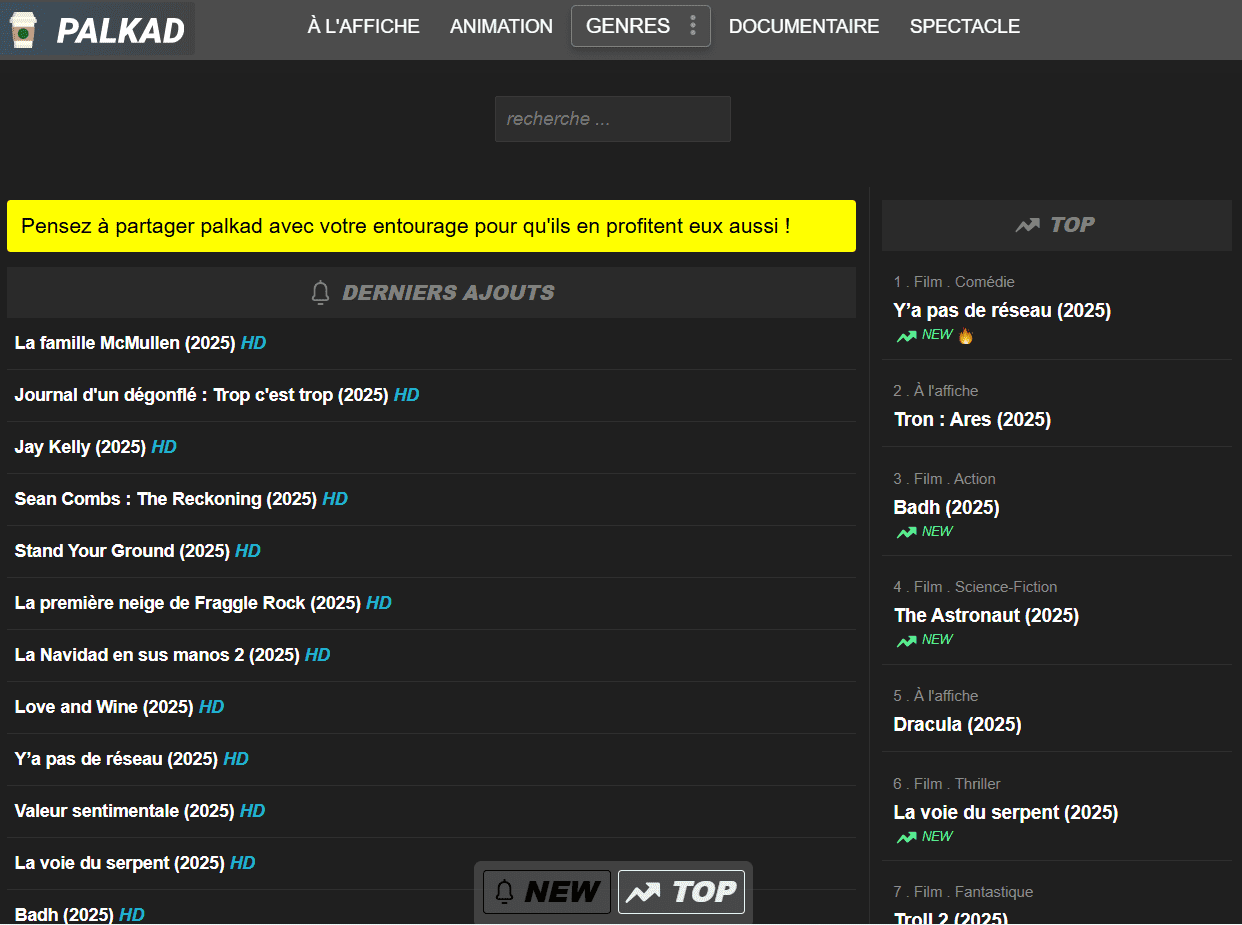
Task: Go to the Animation menu item
Action: click(501, 27)
